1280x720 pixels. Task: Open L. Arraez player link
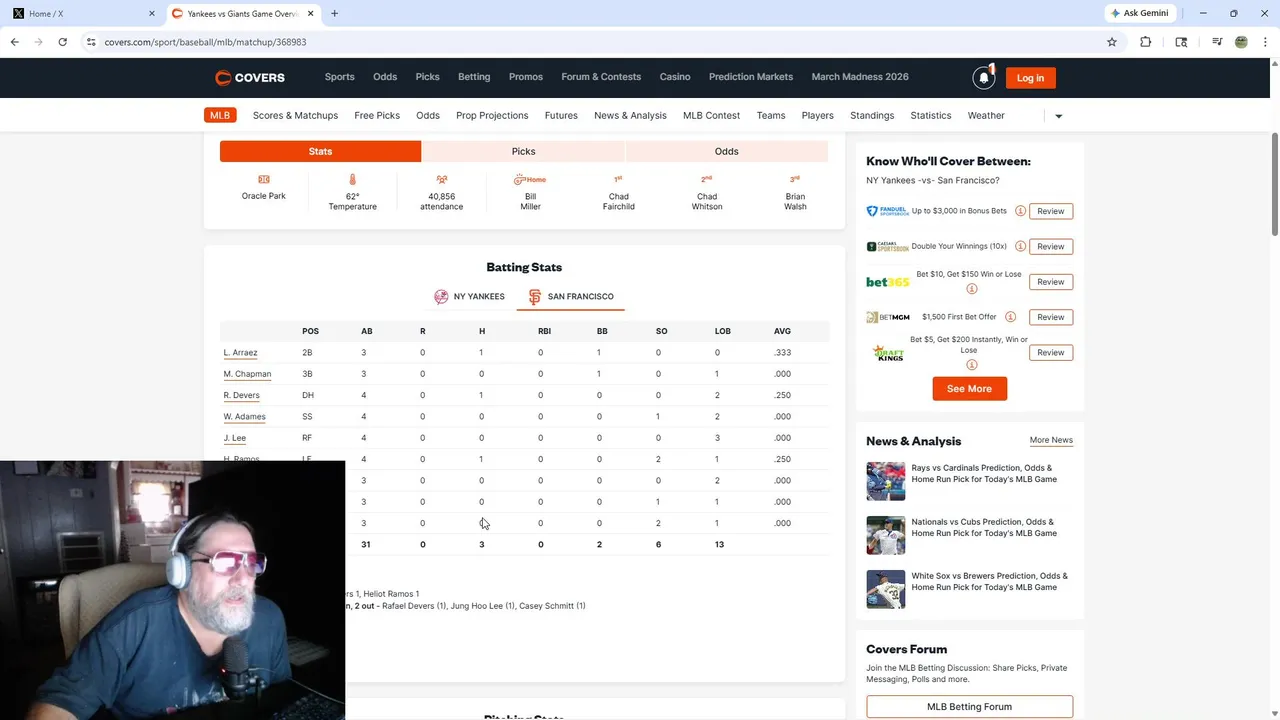click(x=240, y=352)
